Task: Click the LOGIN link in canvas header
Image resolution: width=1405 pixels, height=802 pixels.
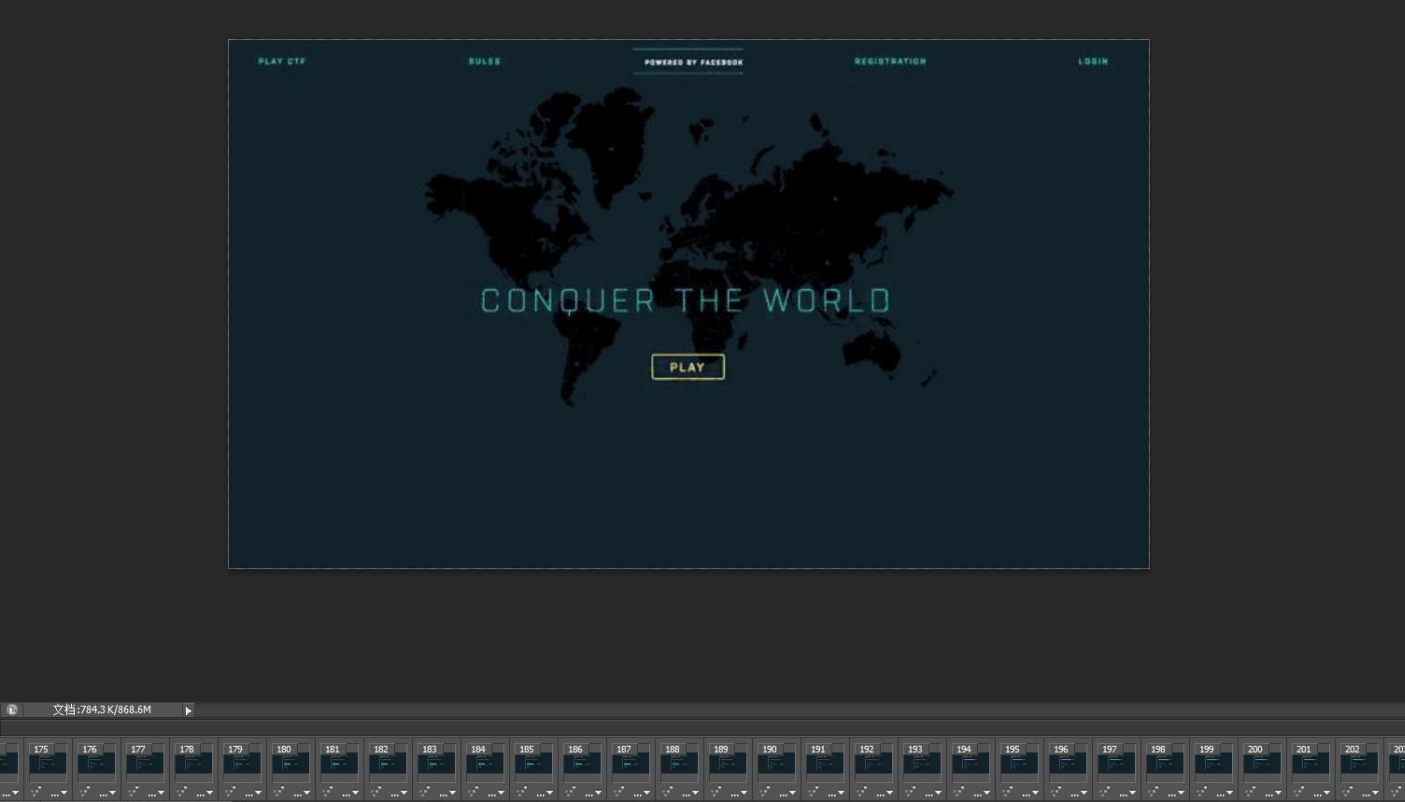Action: [1093, 61]
